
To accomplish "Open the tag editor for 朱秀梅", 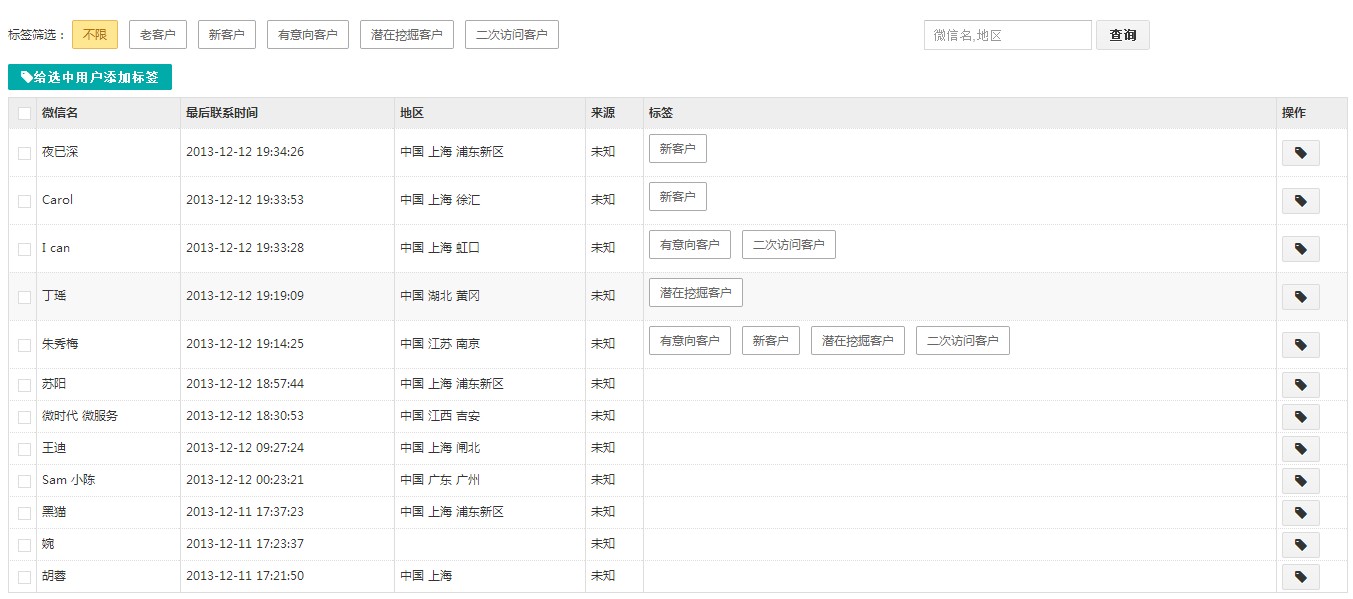I will pos(1300,345).
